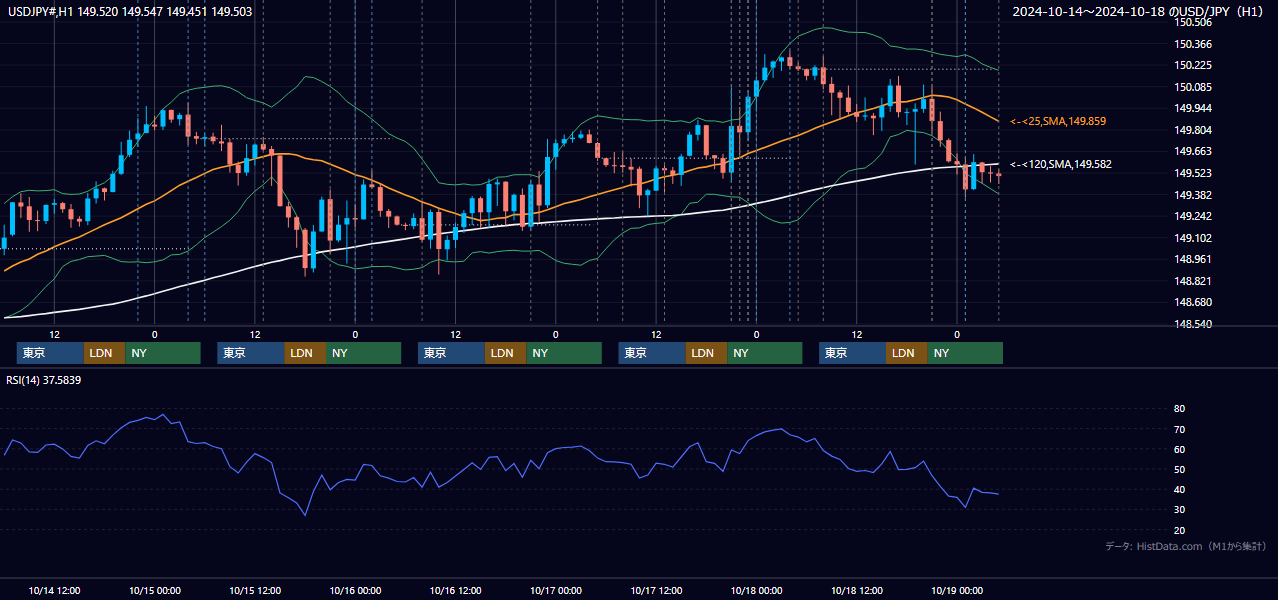Select the 10/17 12:00 time axis label
This screenshot has height=600, width=1278.
[x=656, y=590]
